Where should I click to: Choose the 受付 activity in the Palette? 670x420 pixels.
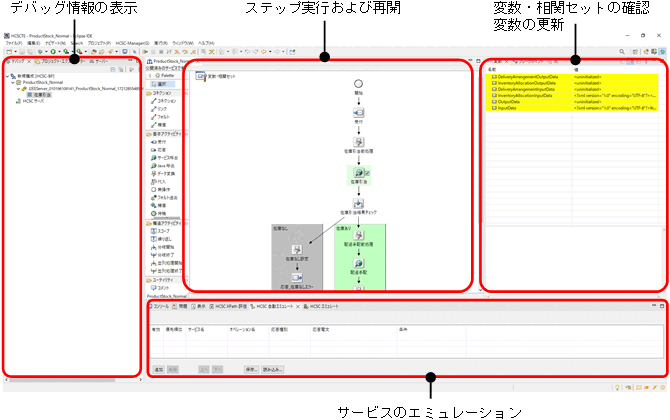pyautogui.click(x=159, y=141)
